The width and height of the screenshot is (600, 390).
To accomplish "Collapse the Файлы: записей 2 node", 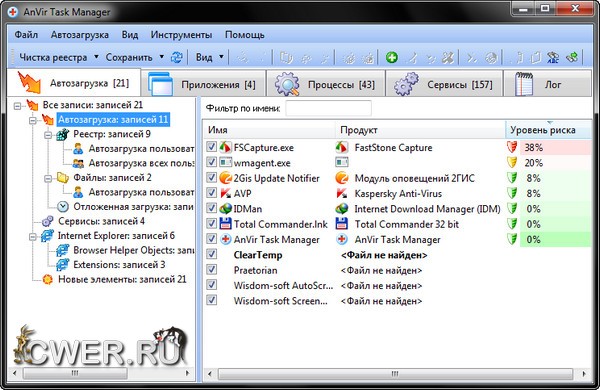I will [x=48, y=178].
